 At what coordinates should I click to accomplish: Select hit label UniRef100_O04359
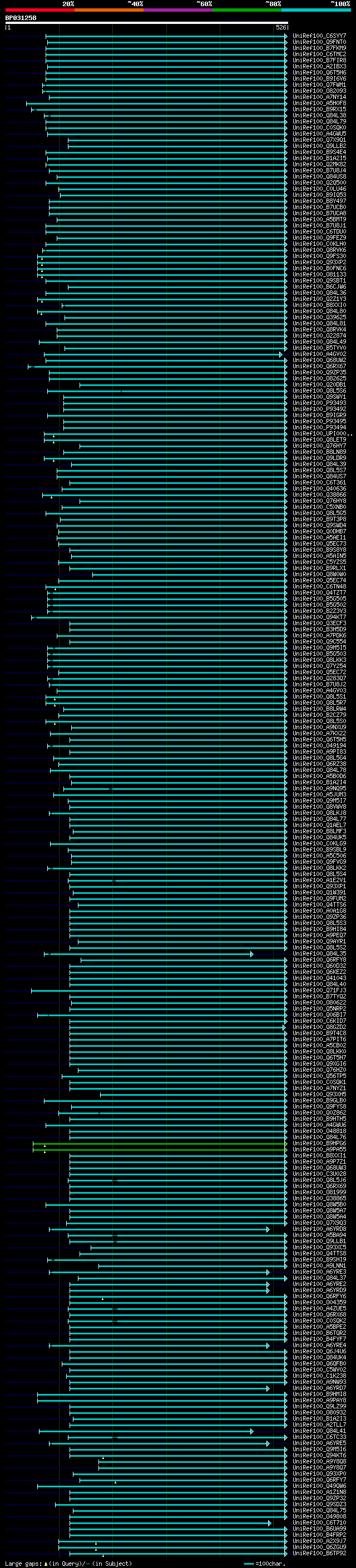pos(319,1303)
